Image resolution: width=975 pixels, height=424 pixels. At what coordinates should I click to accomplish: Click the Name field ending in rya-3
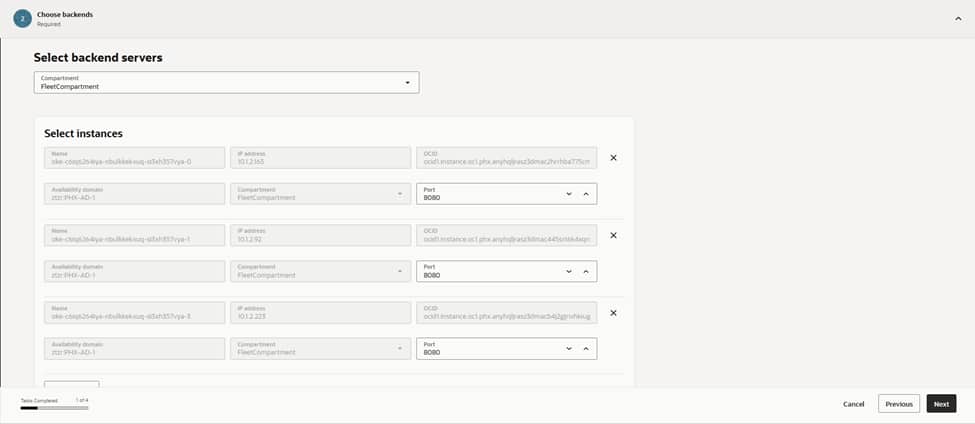click(x=135, y=313)
